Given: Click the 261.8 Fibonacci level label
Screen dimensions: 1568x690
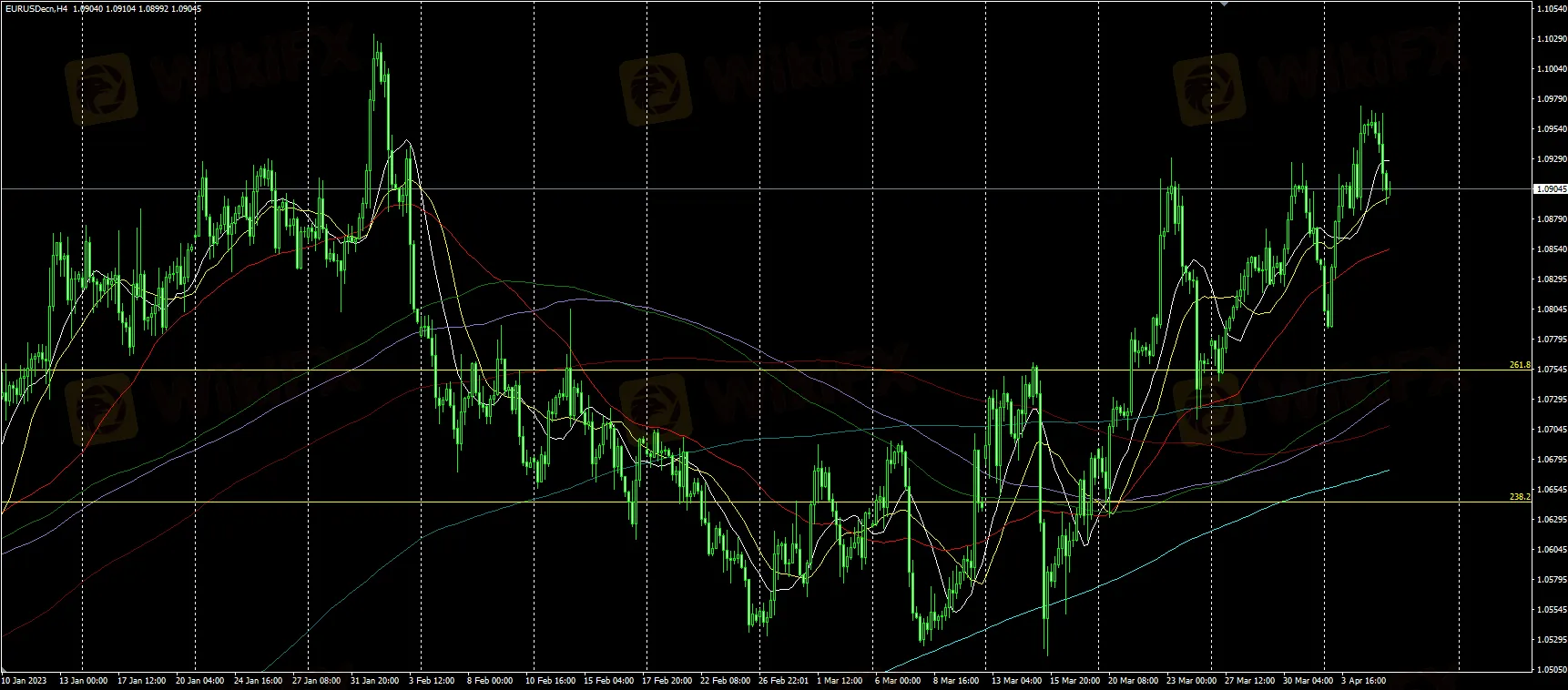Looking at the screenshot, I should [x=1520, y=365].
